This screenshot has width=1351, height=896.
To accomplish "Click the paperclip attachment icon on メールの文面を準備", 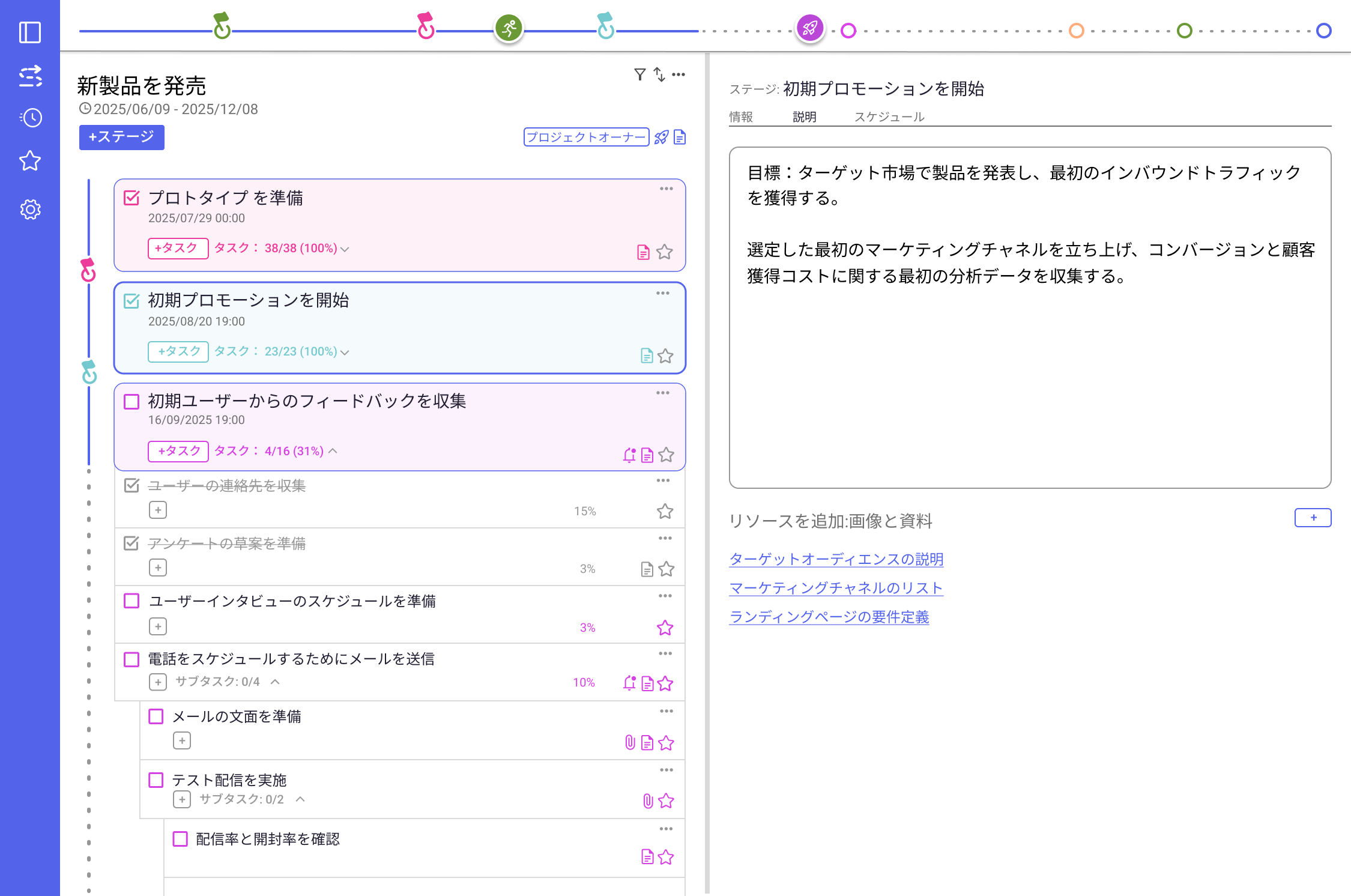I will click(630, 743).
